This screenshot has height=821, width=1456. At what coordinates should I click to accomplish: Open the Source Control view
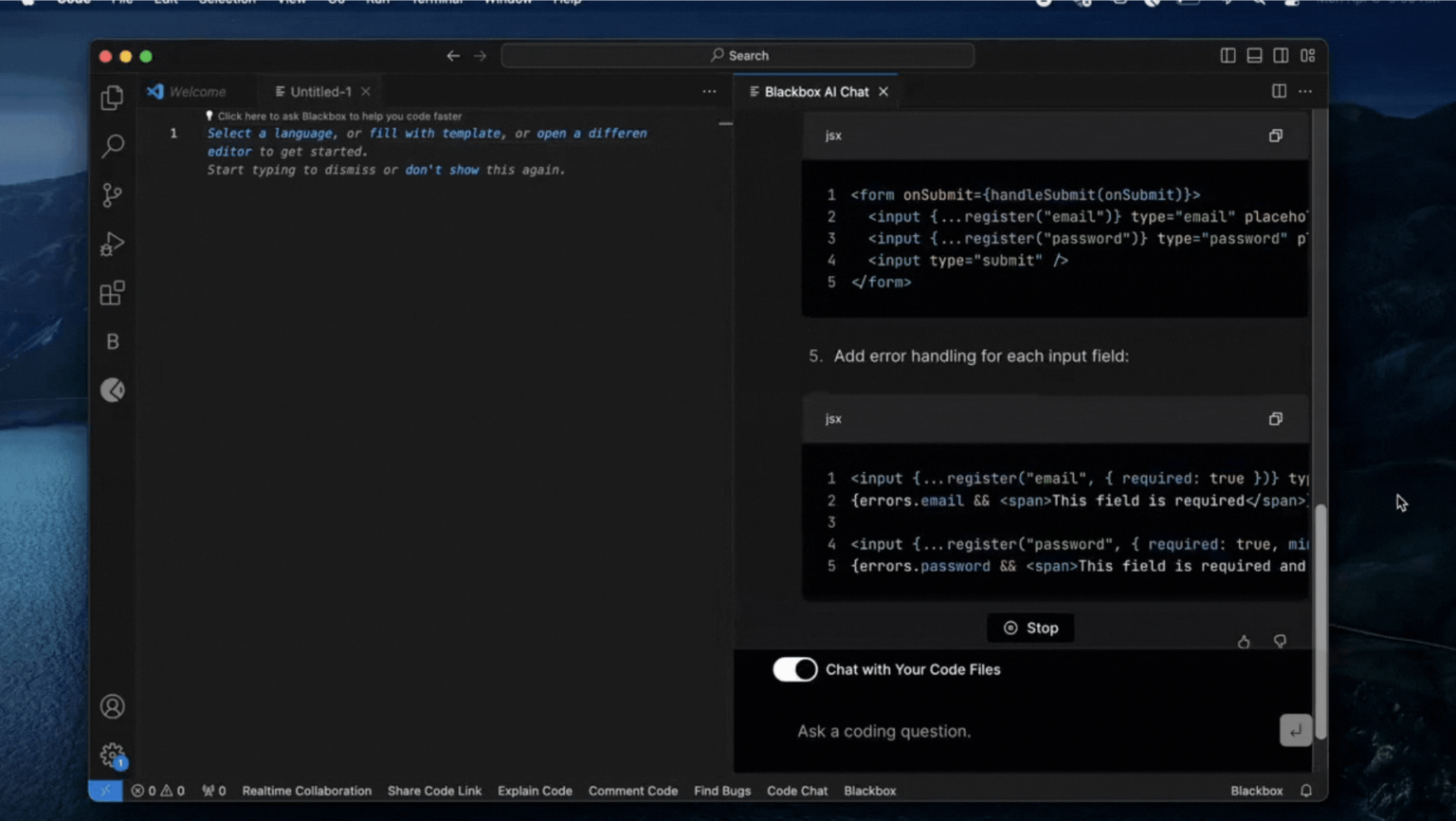[x=113, y=194]
